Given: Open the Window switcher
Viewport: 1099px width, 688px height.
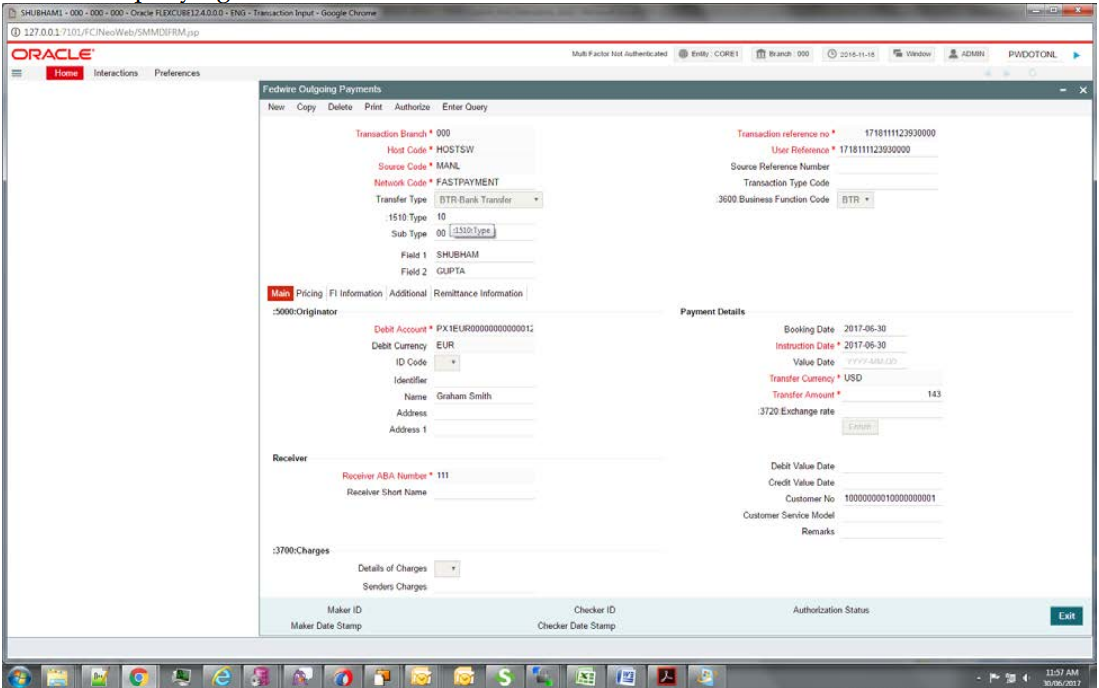Looking at the screenshot, I should [x=912, y=54].
